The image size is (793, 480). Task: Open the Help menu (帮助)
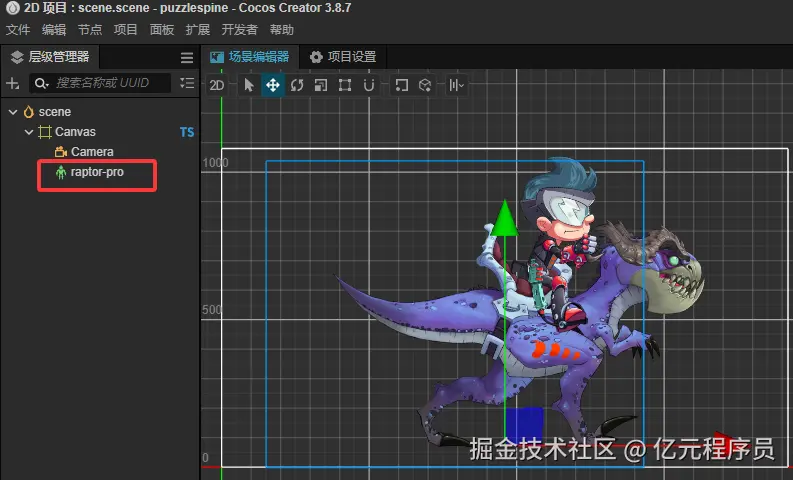(281, 30)
